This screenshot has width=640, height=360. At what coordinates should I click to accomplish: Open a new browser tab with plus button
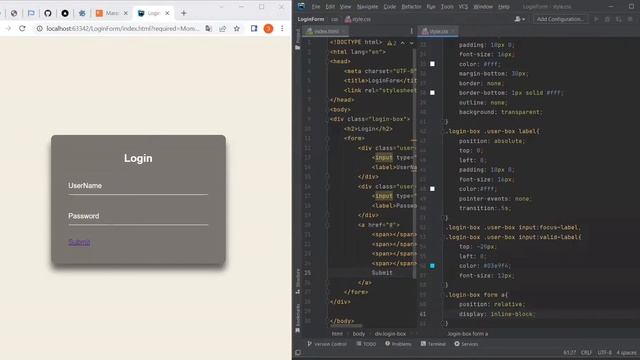[x=183, y=13]
